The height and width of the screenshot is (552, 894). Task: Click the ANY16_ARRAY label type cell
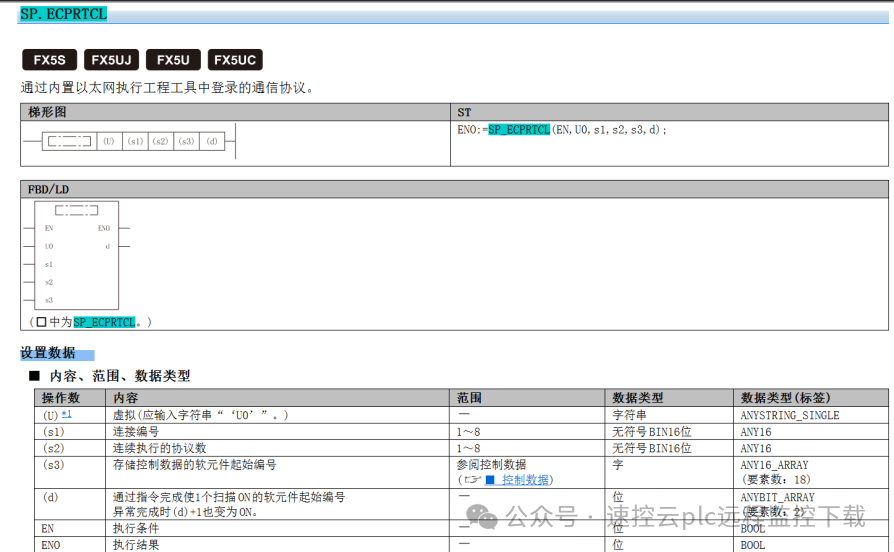[811, 472]
